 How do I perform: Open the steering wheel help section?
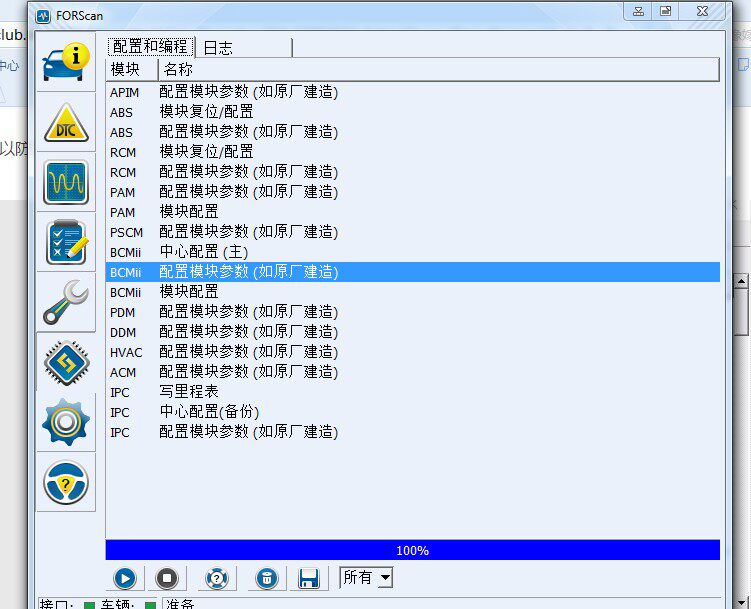point(66,482)
